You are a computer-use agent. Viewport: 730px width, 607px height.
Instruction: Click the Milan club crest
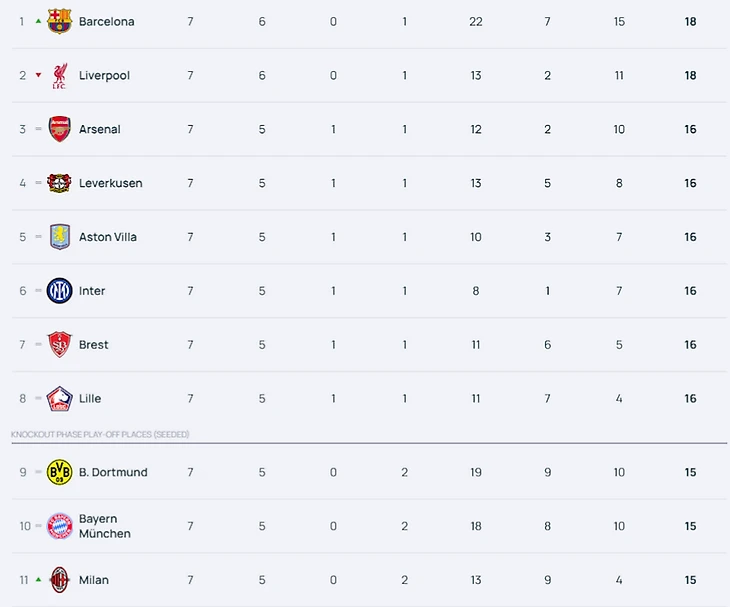(x=60, y=580)
